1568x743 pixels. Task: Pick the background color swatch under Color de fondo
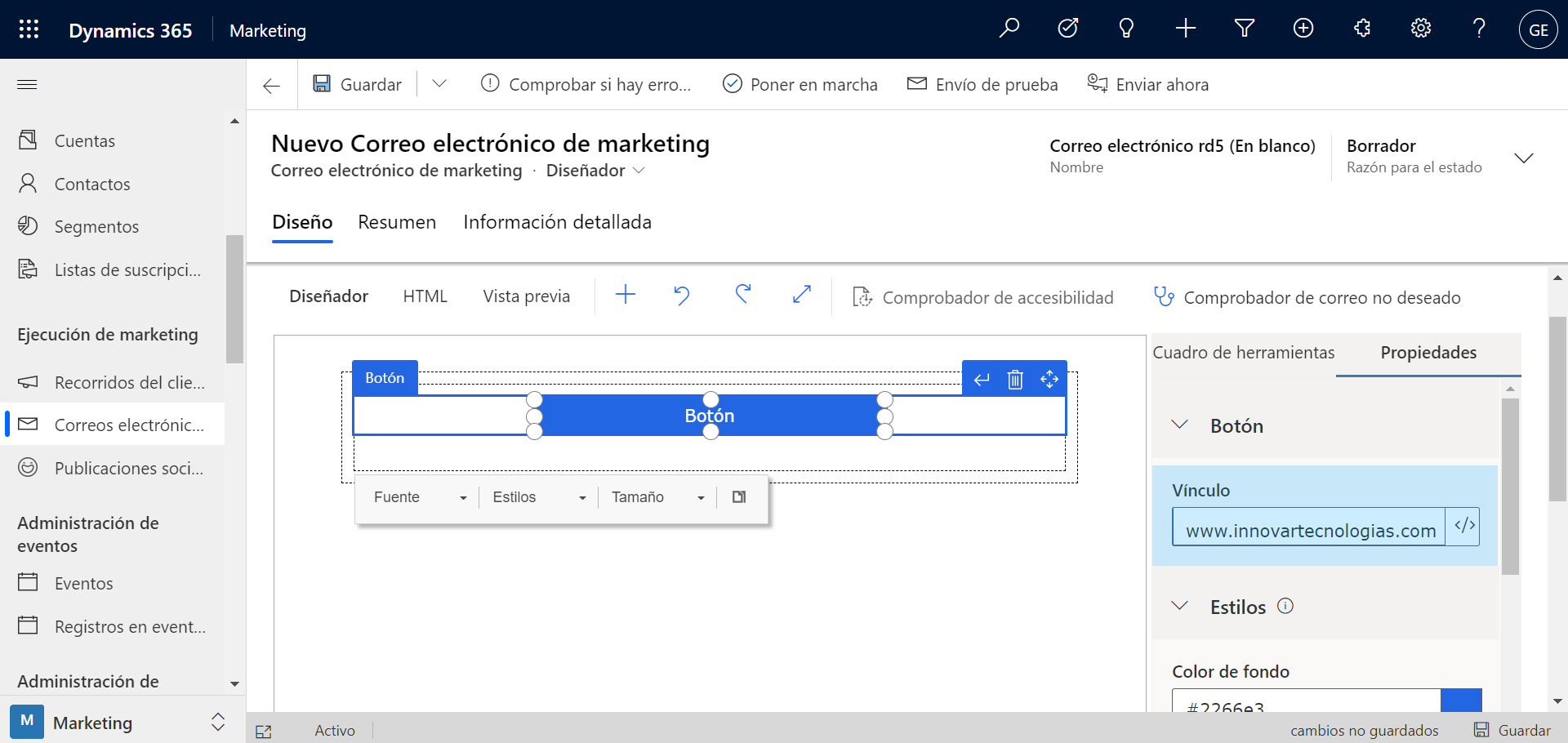pyautogui.click(x=1463, y=701)
